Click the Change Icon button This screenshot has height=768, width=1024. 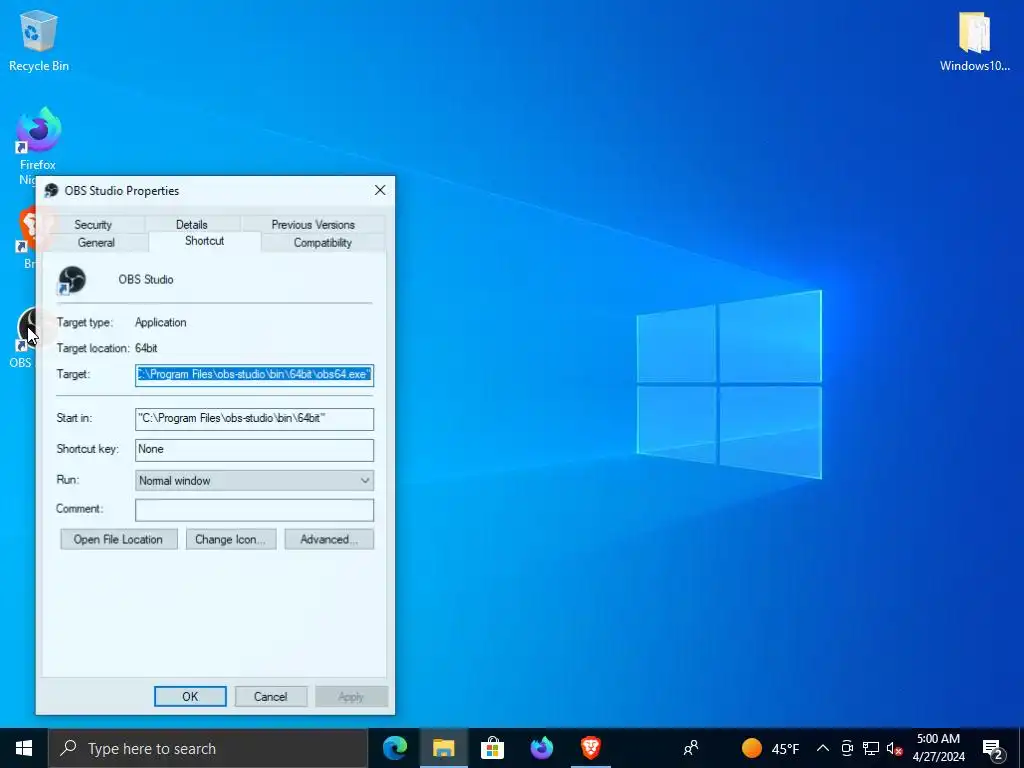231,539
